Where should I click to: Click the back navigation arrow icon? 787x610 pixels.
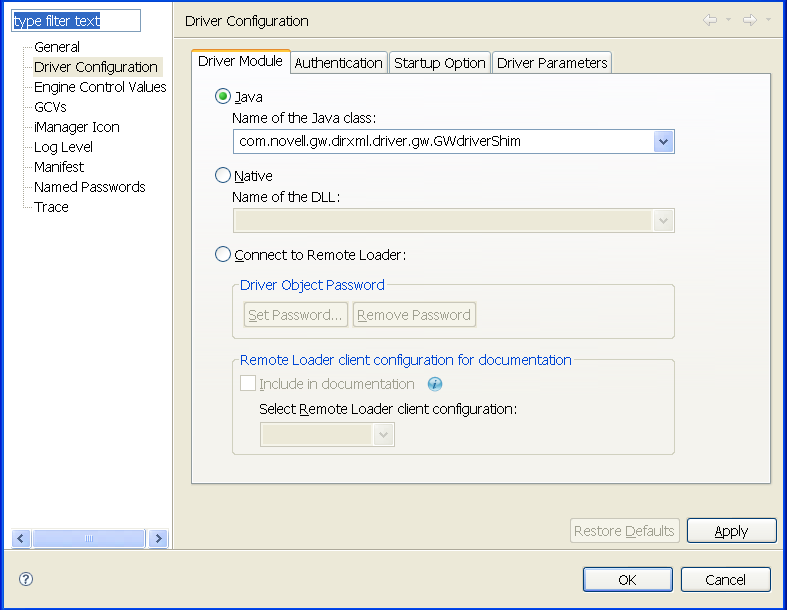[x=710, y=20]
